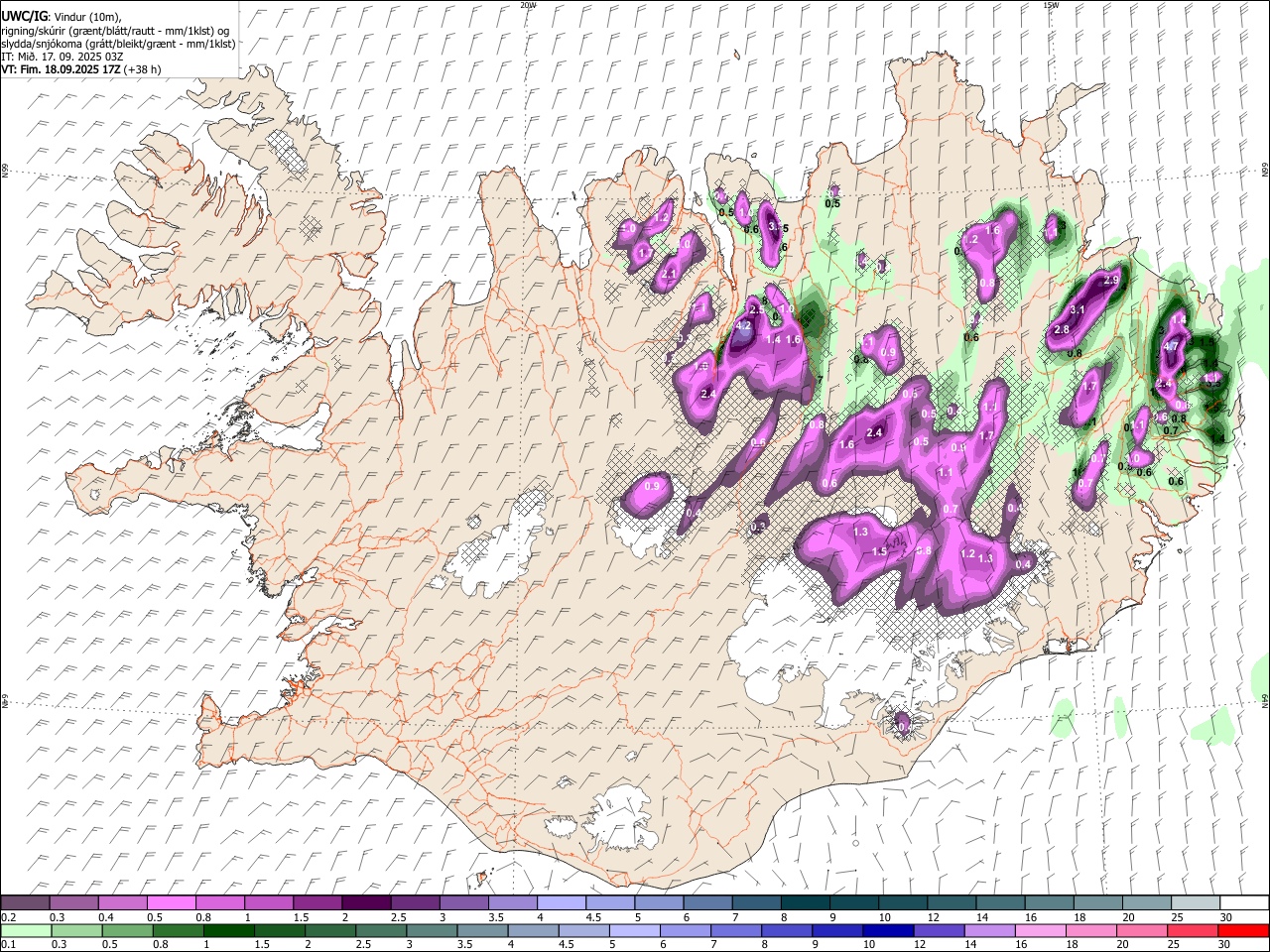Pick the bright red 30 swatch in lower legend

pos(1242,931)
